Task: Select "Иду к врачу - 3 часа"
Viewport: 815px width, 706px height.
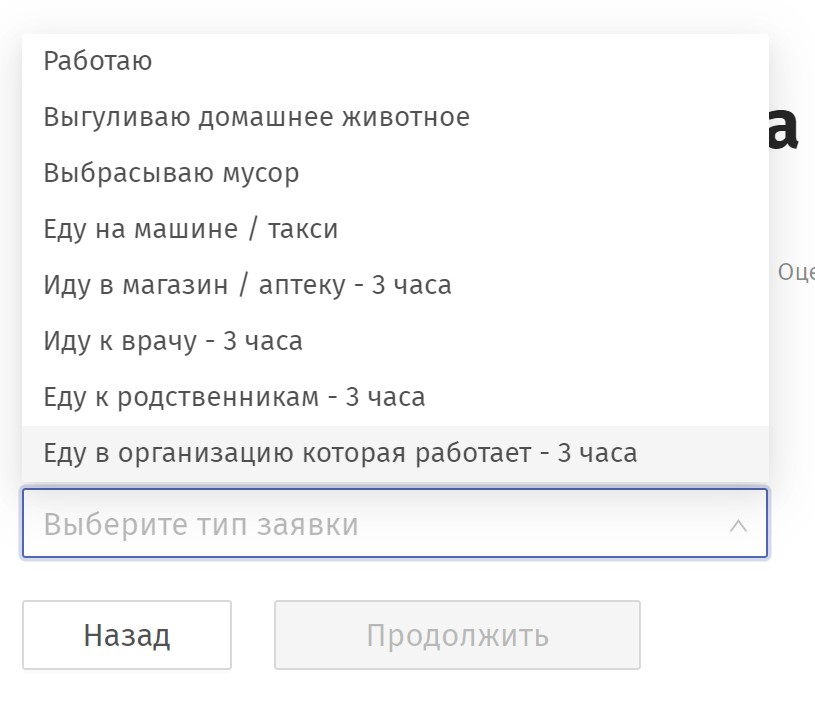Action: [173, 341]
